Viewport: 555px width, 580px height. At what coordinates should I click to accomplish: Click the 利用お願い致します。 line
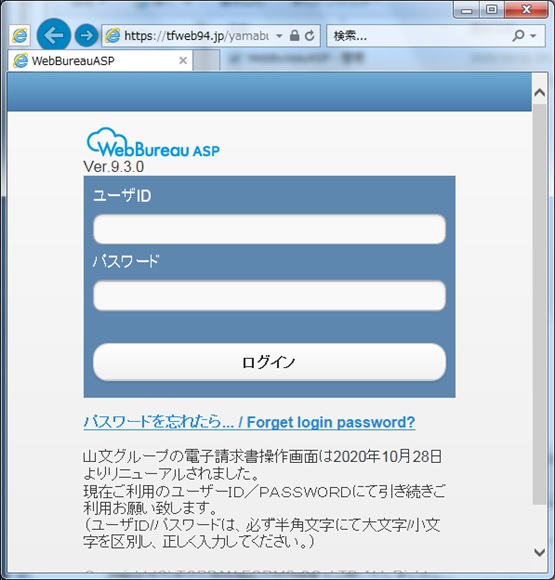click(150, 508)
